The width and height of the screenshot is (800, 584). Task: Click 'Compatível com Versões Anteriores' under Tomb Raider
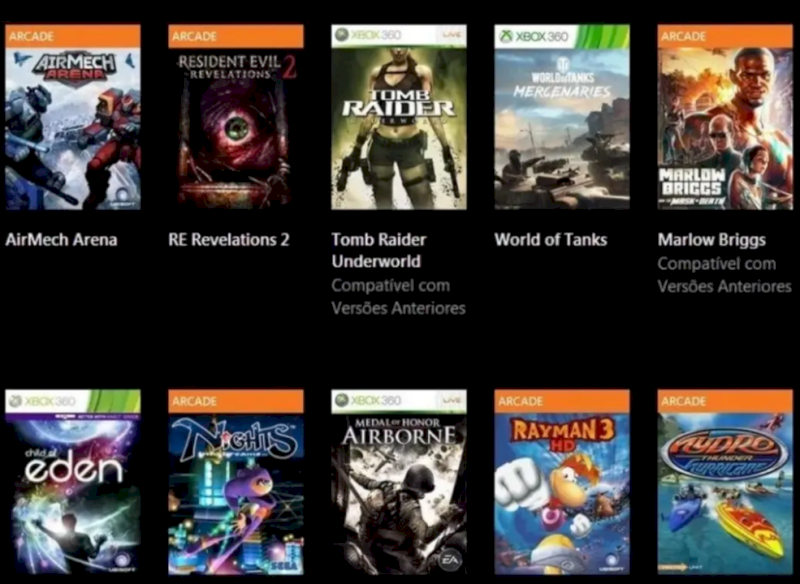(x=398, y=297)
